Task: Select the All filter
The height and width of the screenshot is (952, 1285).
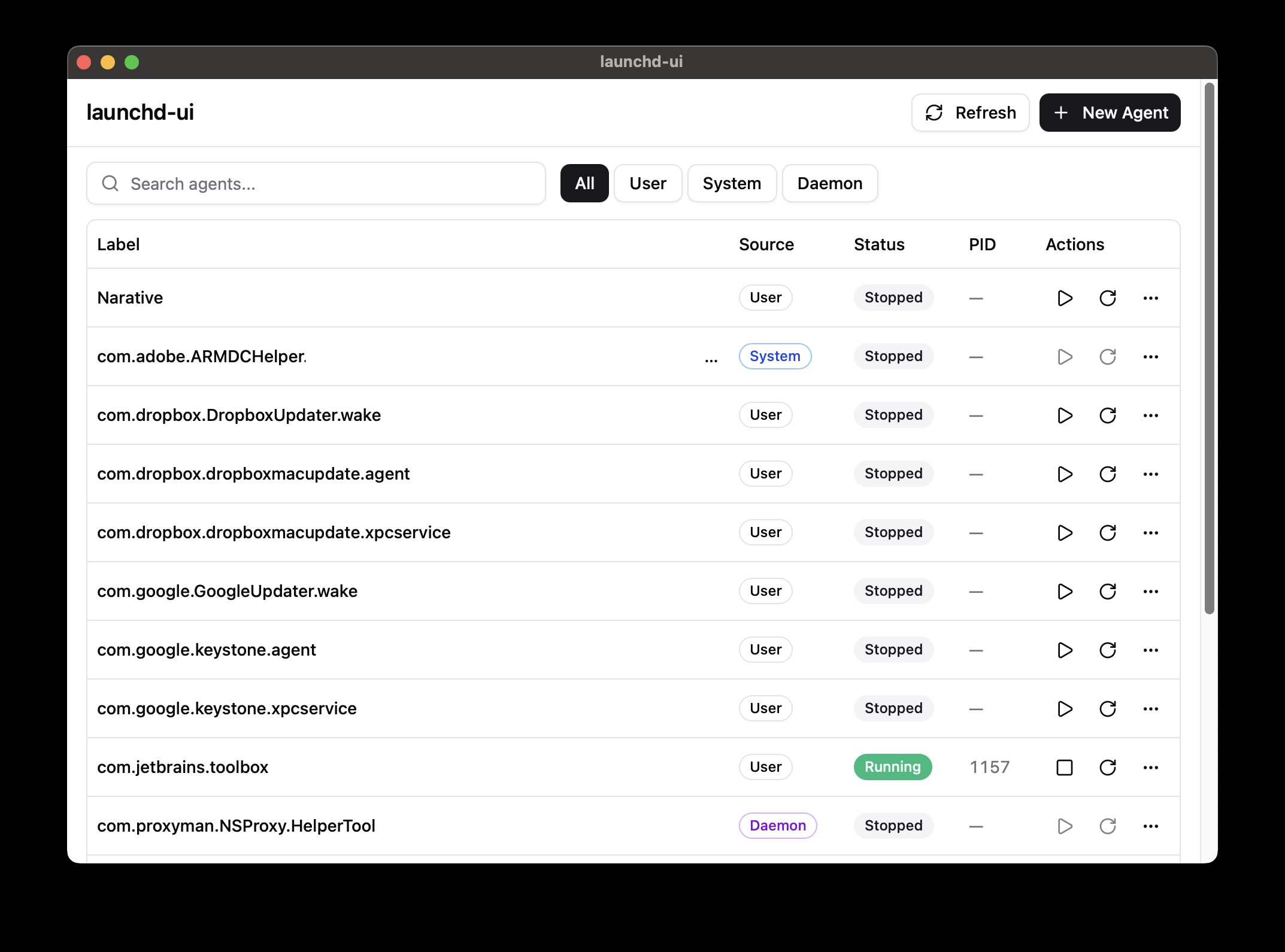Action: (584, 183)
